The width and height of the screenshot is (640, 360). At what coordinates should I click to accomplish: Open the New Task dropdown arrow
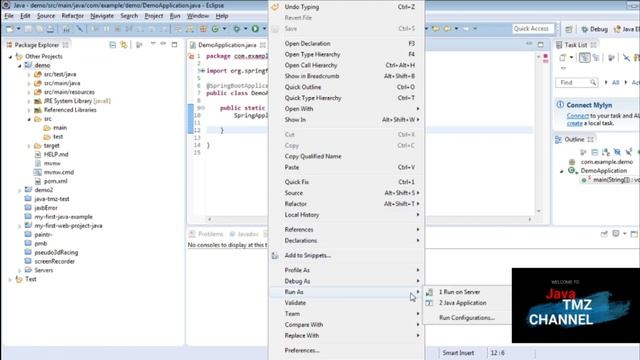pyautogui.click(x=571, y=58)
